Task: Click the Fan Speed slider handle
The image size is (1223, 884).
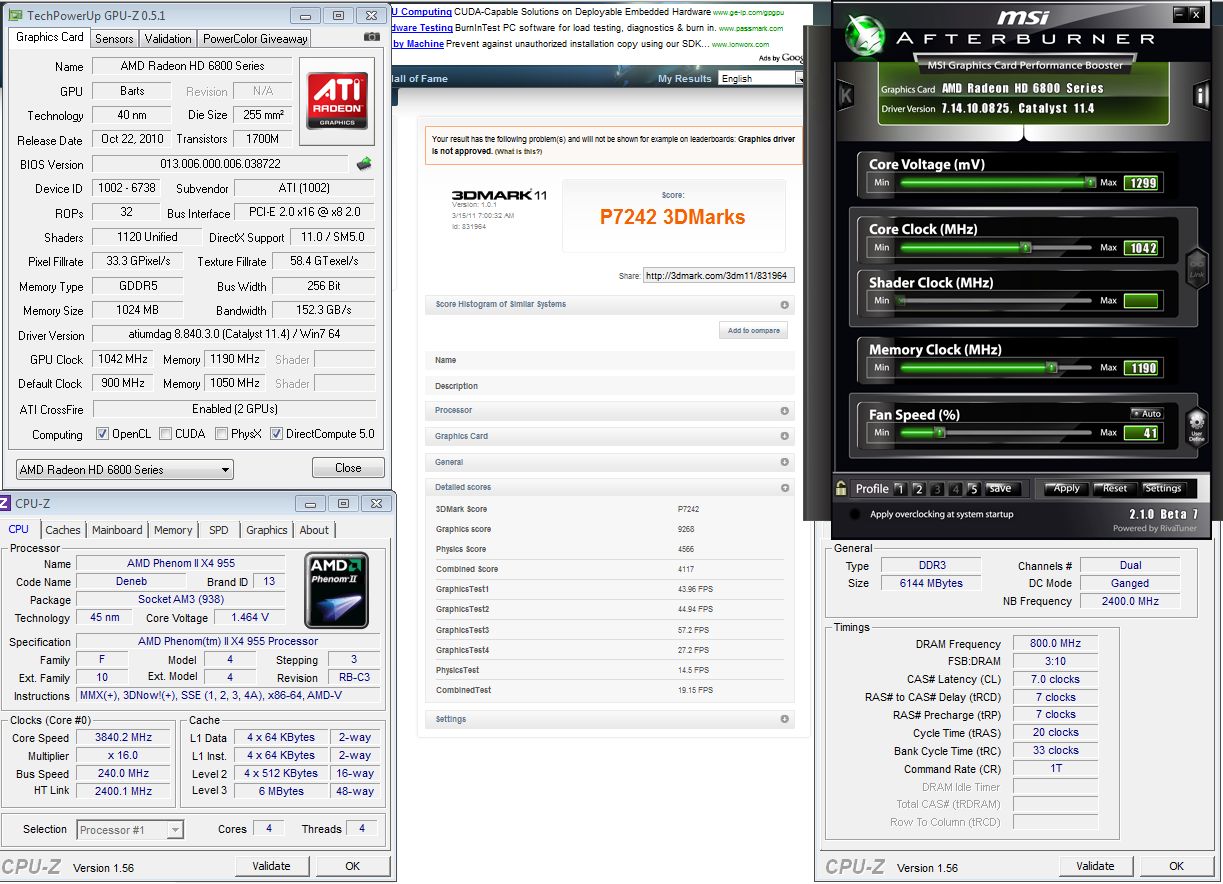Action: click(x=939, y=433)
